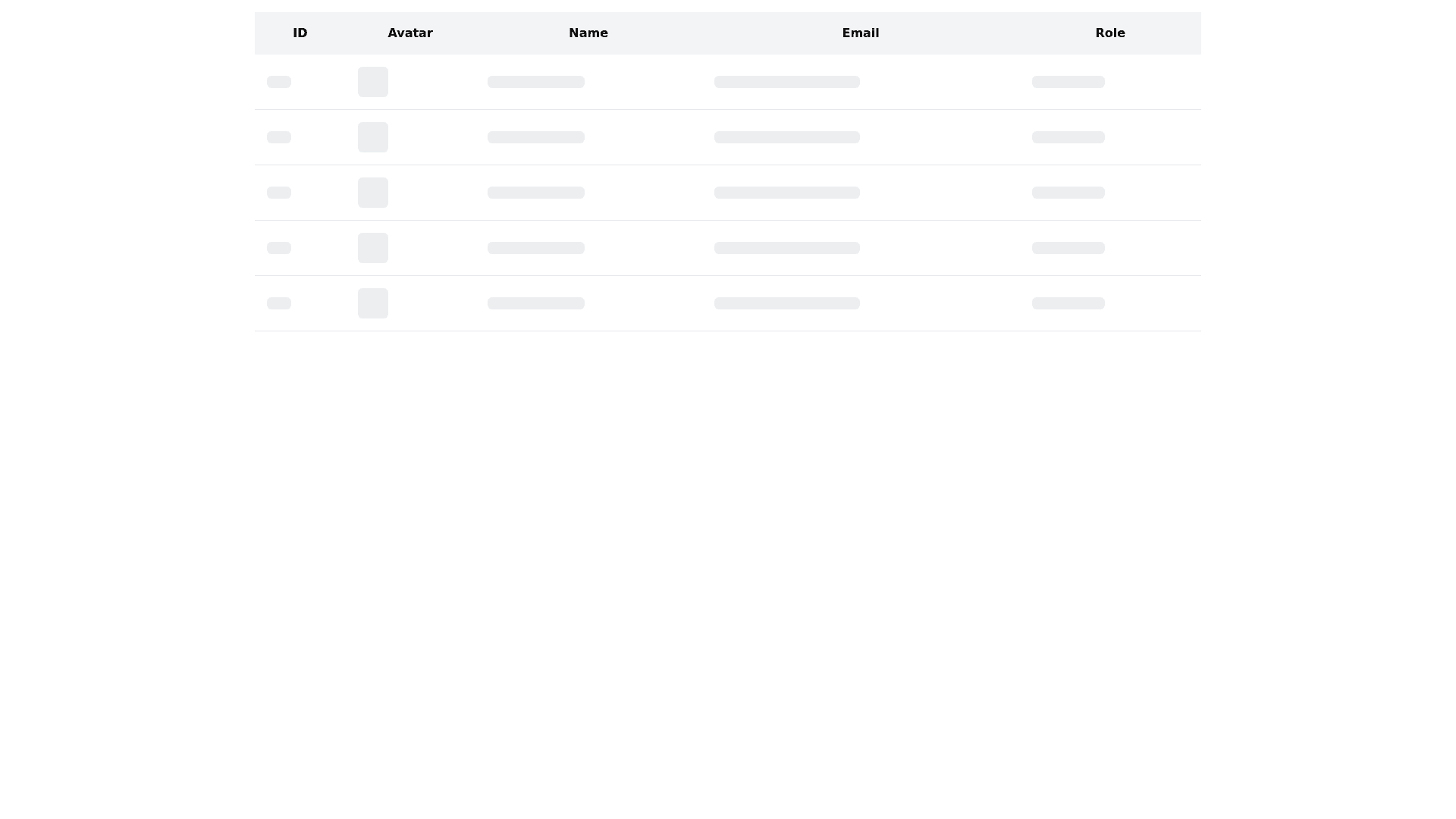1456x819 pixels.
Task: Click first row name placeholder
Action: (x=536, y=82)
